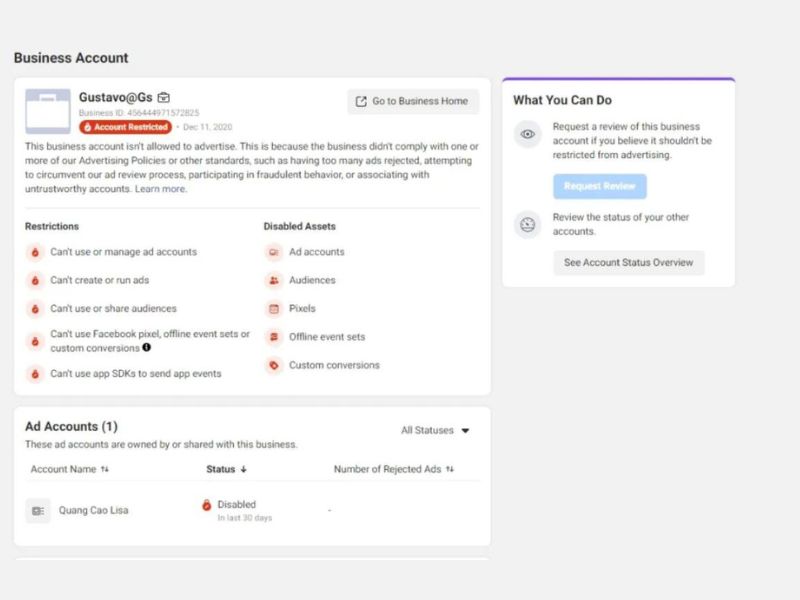800x600 pixels.
Task: Click the Request Review button
Action: (x=600, y=186)
